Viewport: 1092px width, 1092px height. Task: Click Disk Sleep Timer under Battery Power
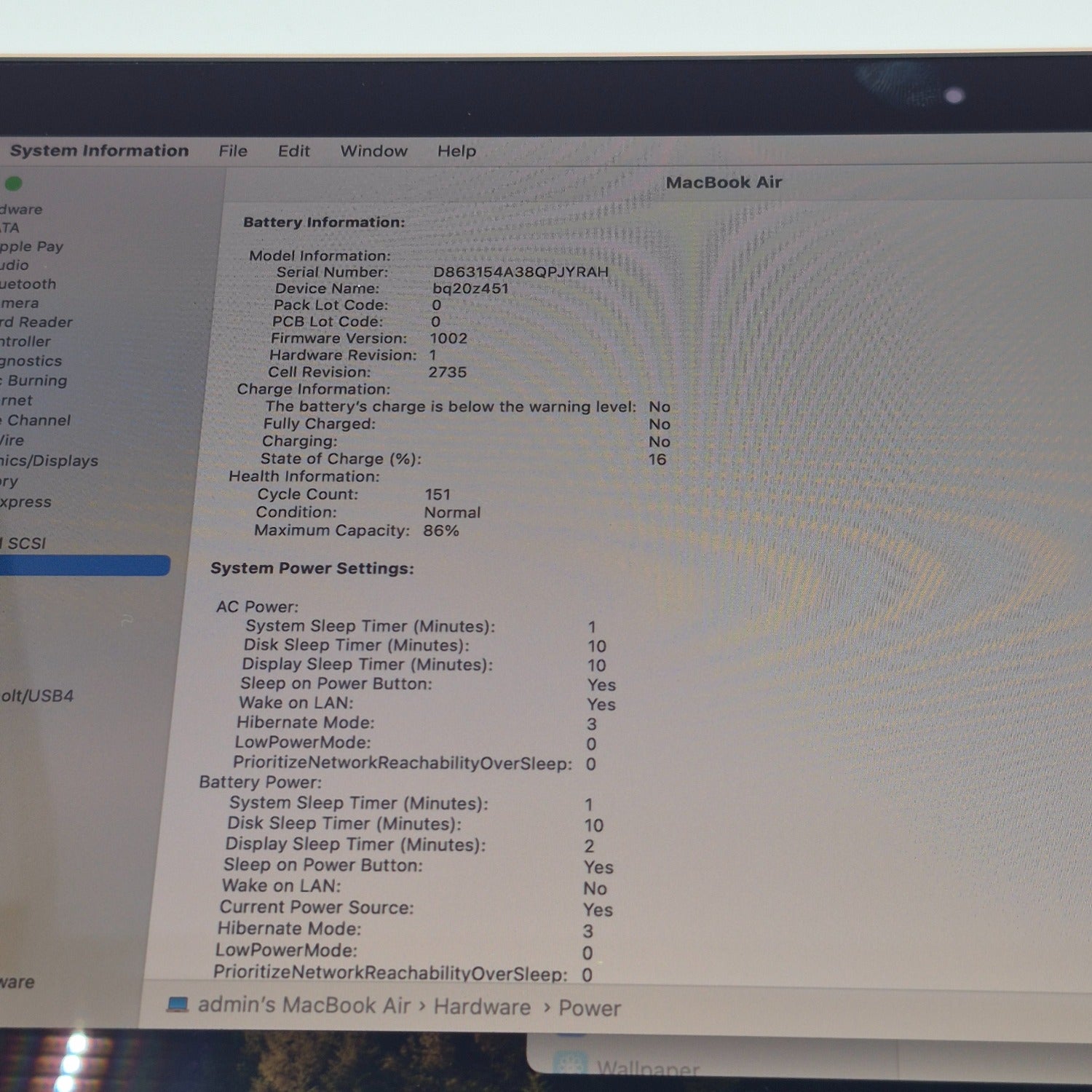[344, 823]
